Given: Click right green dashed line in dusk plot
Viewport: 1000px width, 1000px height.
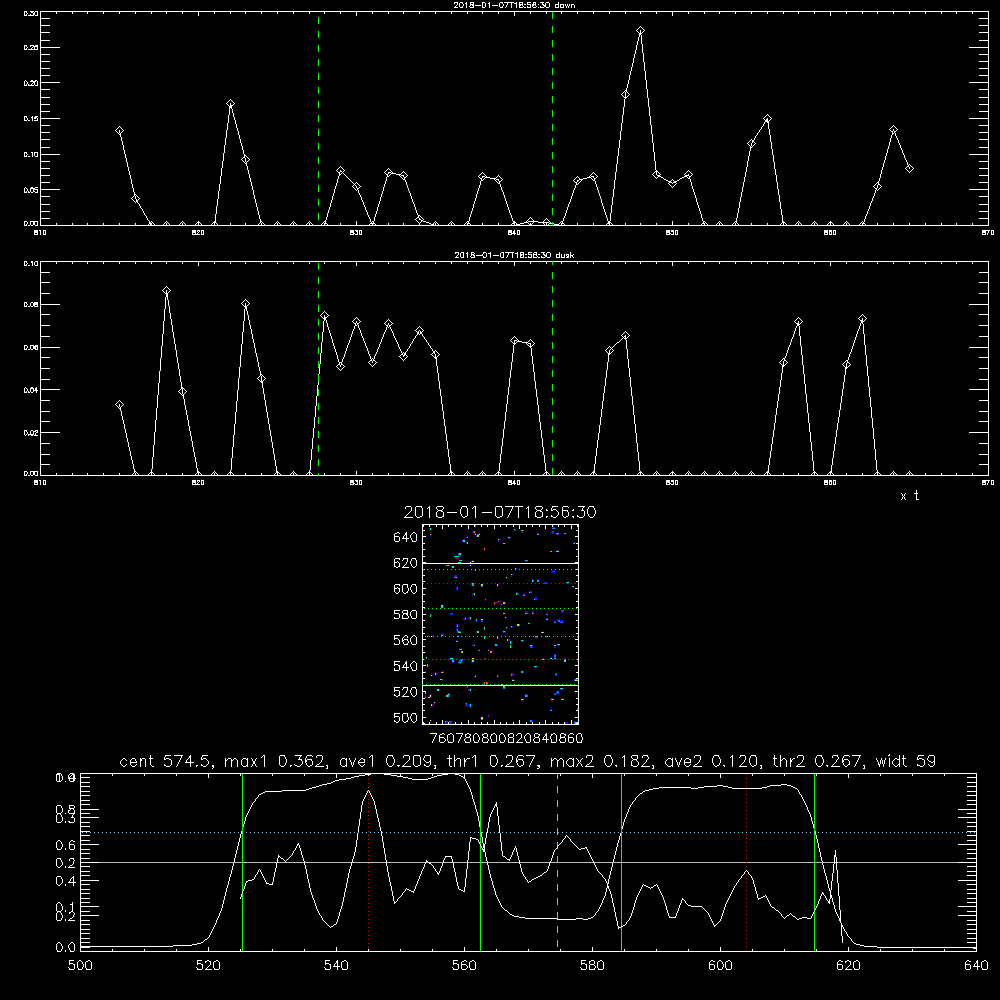Looking at the screenshot, I should tap(552, 369).
